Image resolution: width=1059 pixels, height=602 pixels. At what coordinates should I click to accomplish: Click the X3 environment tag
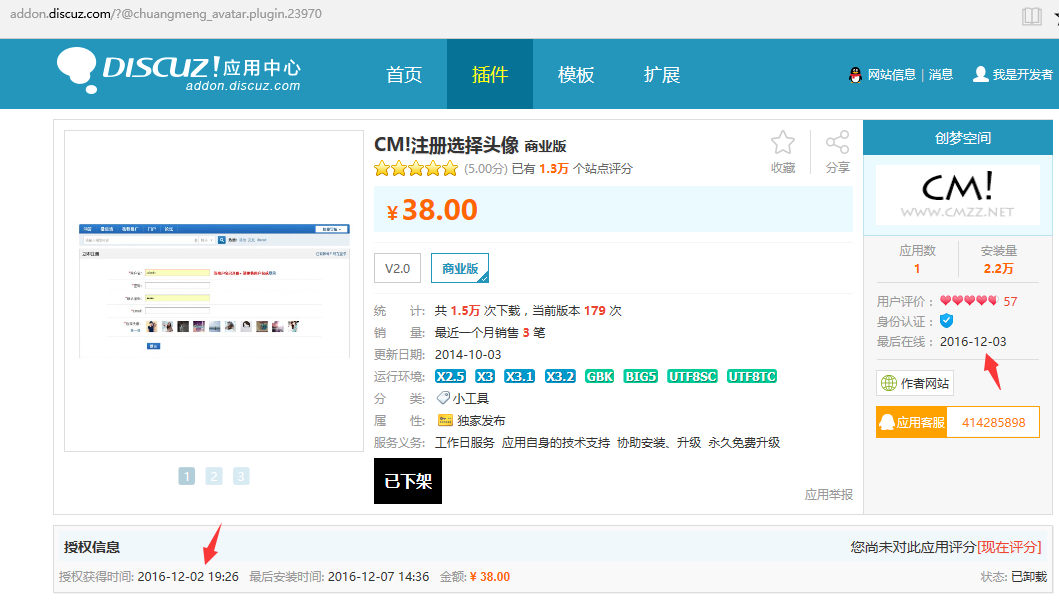point(485,376)
